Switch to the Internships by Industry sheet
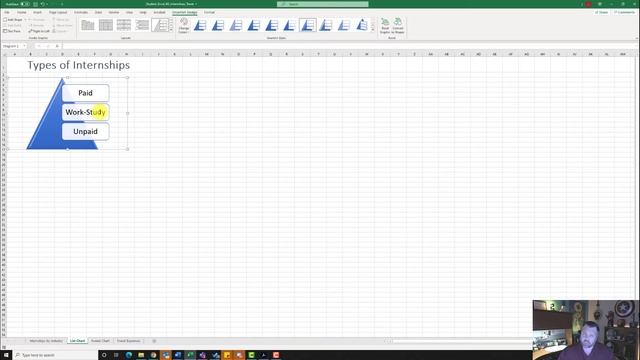640x360 pixels. pyautogui.click(x=46, y=341)
